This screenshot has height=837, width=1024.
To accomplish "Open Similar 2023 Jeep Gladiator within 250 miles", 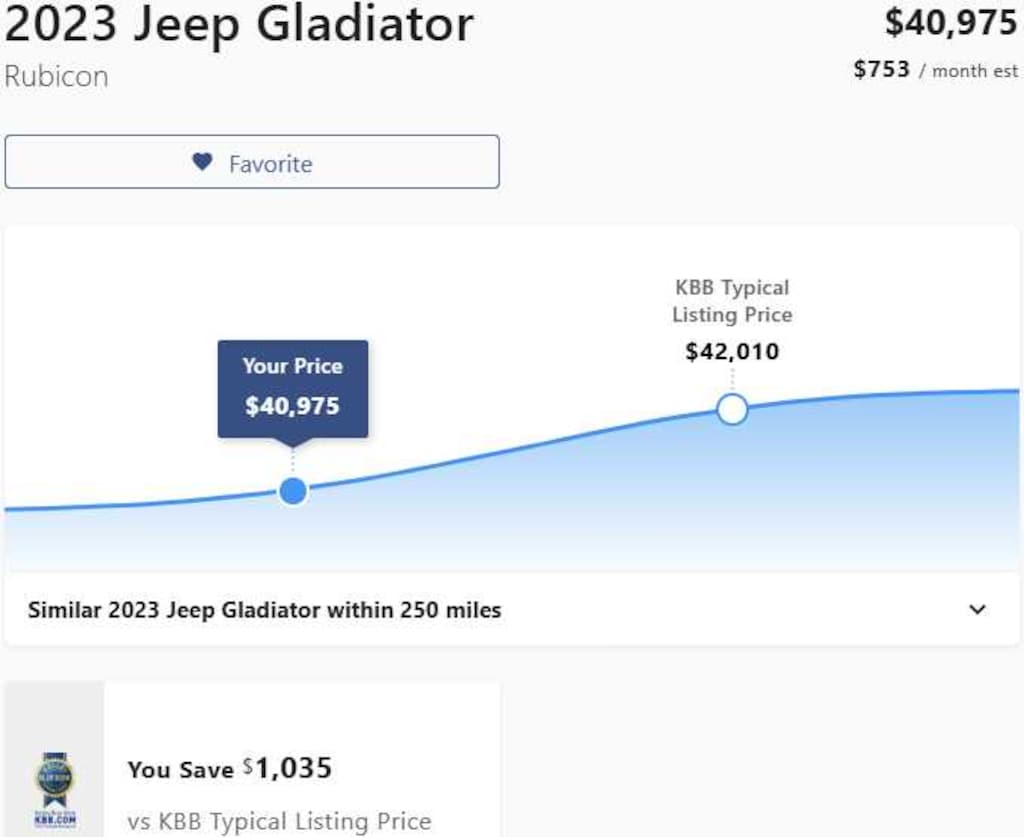I will pos(512,610).
